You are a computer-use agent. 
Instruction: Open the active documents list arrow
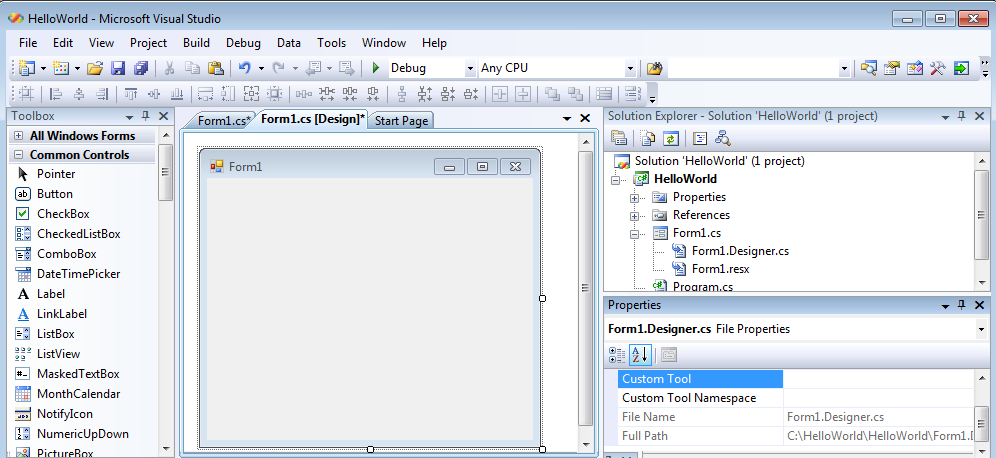[567, 118]
